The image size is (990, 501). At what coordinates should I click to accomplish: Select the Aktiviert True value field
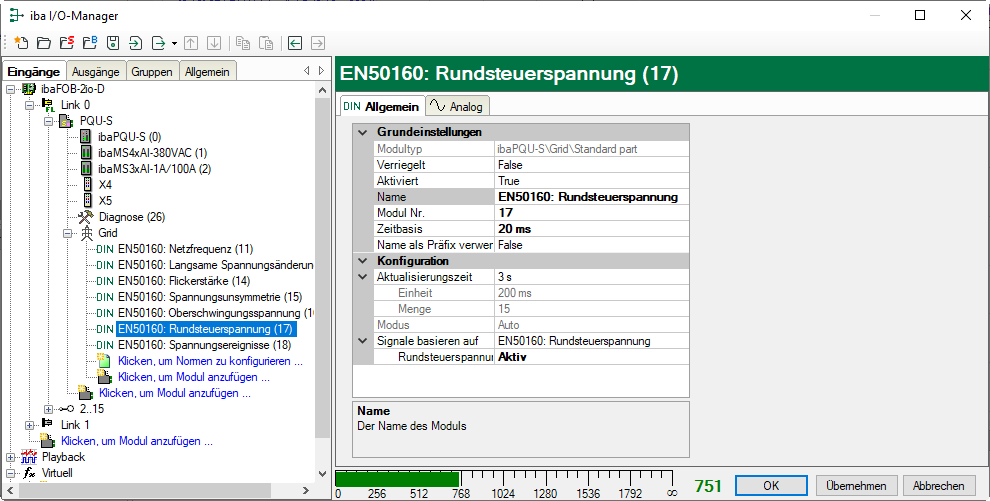coord(591,181)
